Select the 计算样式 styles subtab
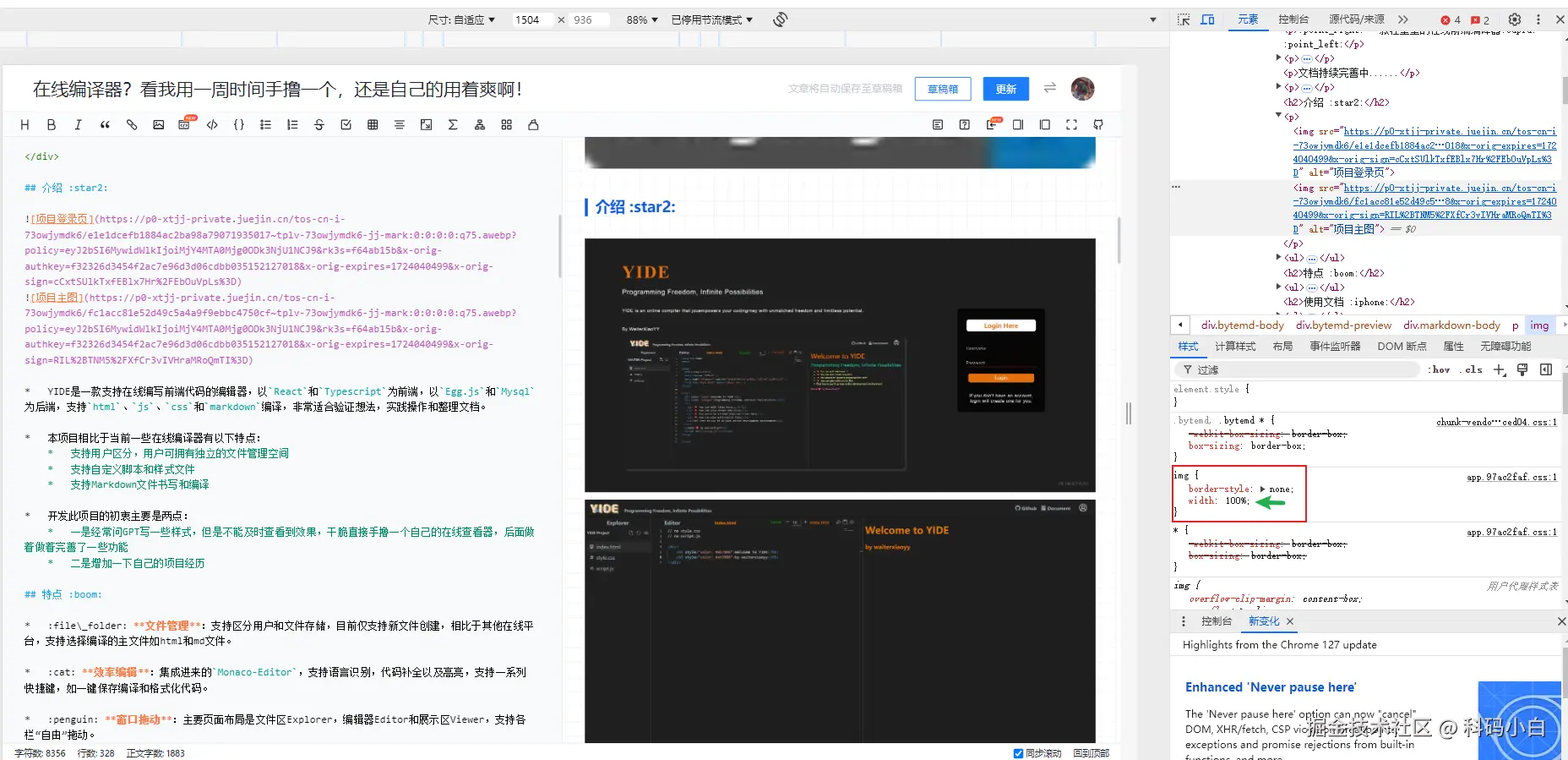 (x=1235, y=347)
